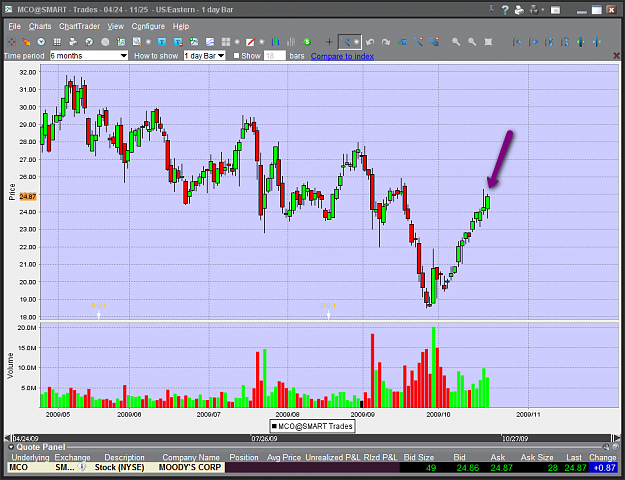
Task: Open the Charts menu
Action: pos(40,26)
